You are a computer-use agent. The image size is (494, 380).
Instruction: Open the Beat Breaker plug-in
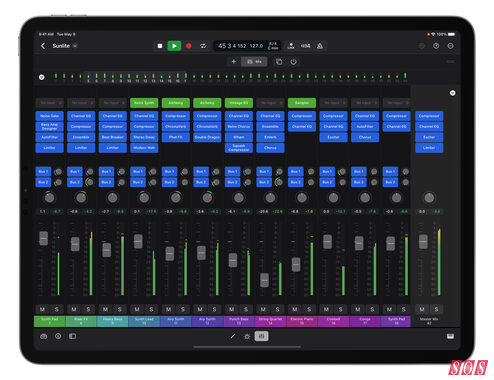[x=113, y=137]
